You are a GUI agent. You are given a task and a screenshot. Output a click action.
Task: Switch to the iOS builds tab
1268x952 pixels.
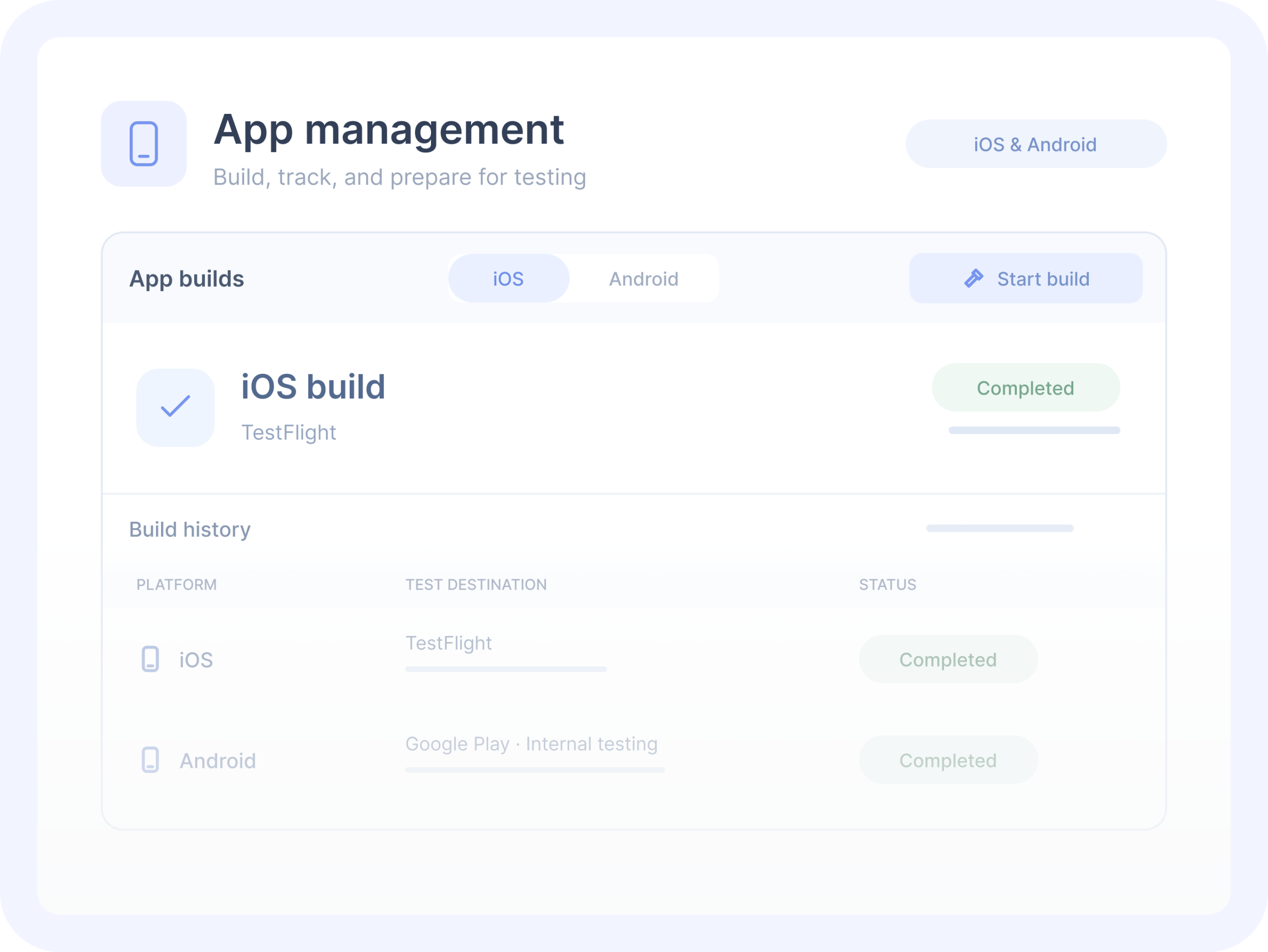click(509, 278)
